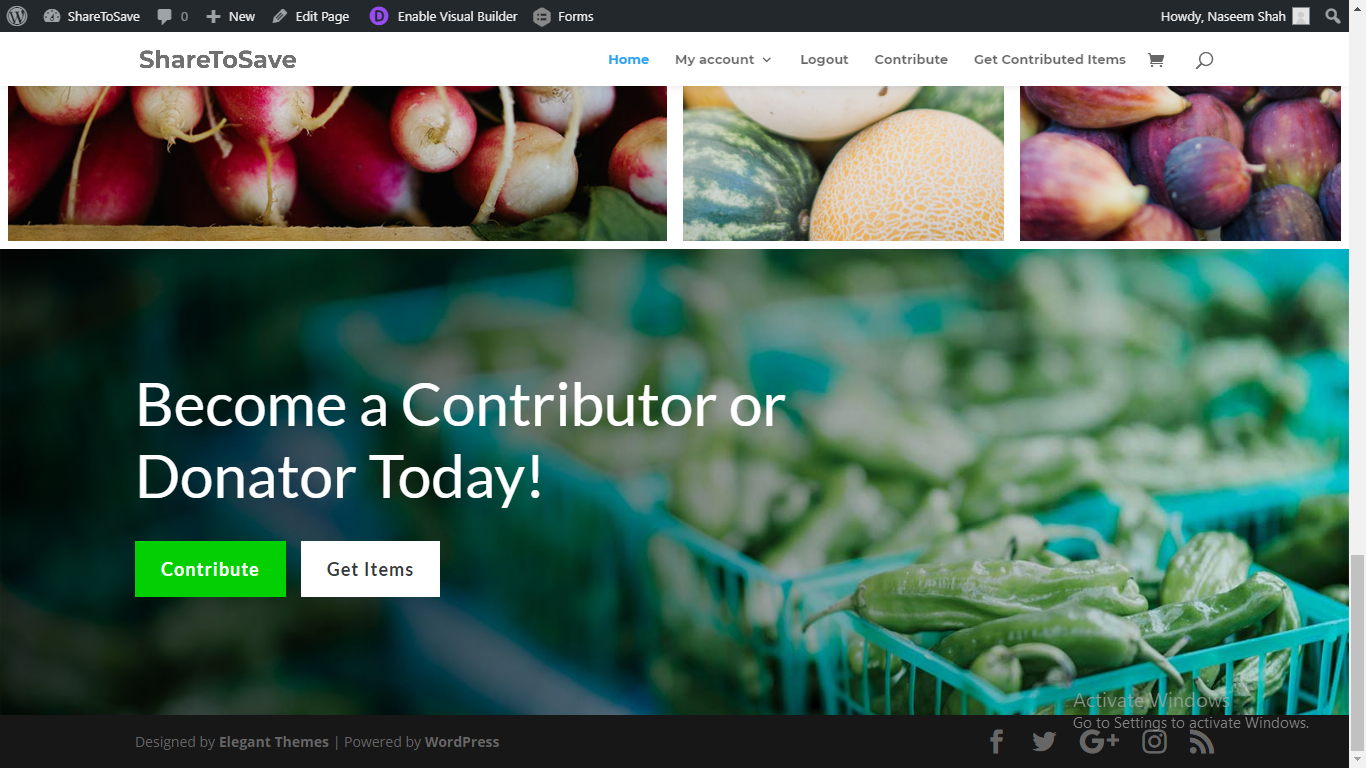Go to Get Contributed Items page

point(1050,60)
